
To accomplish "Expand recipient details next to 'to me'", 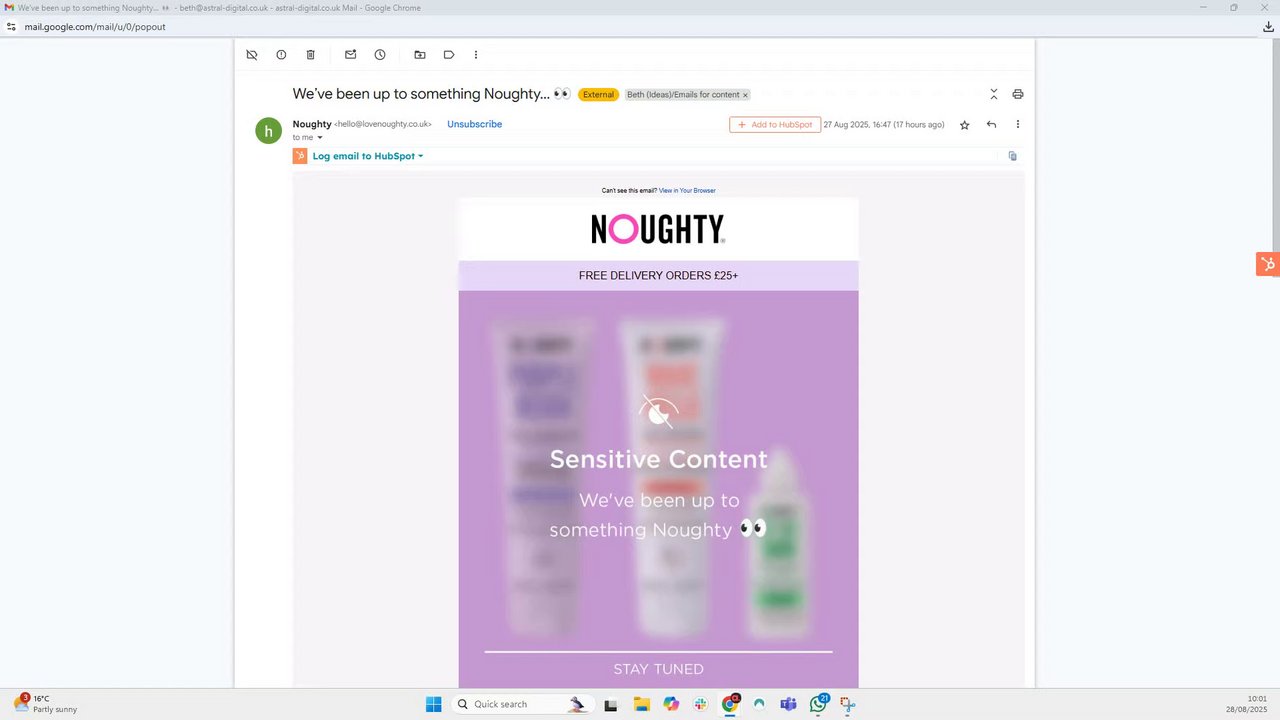I will click(320, 138).
